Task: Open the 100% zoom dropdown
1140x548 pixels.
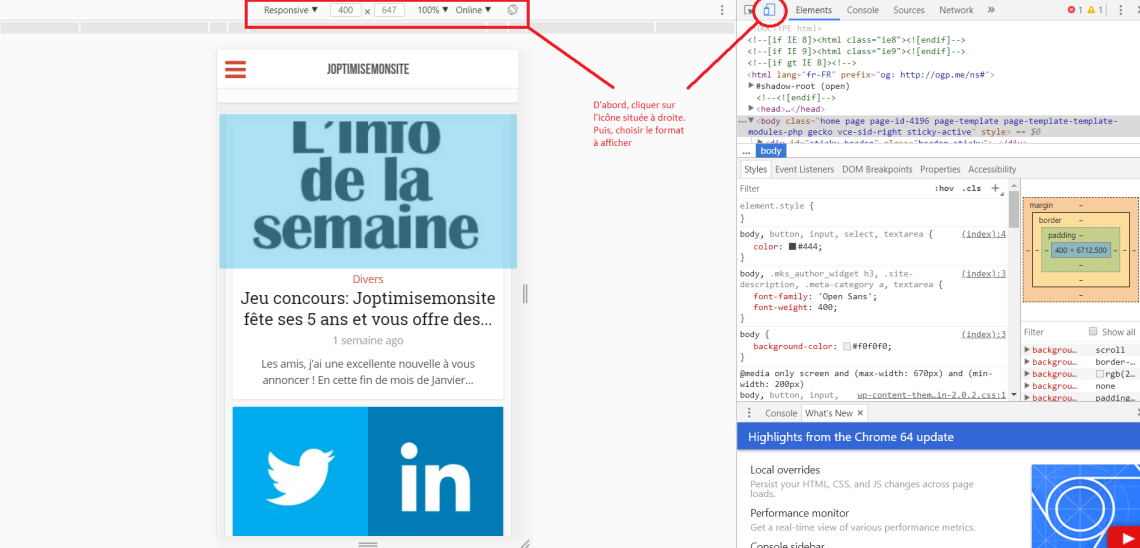Action: coord(432,10)
